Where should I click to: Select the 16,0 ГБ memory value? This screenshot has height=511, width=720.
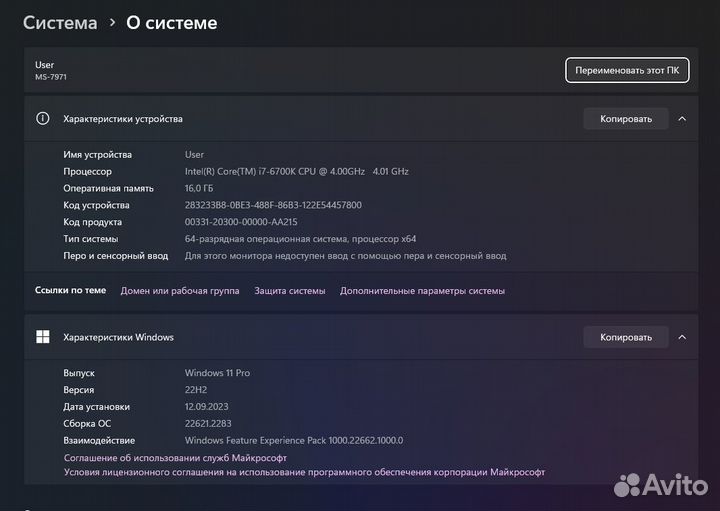(199, 188)
